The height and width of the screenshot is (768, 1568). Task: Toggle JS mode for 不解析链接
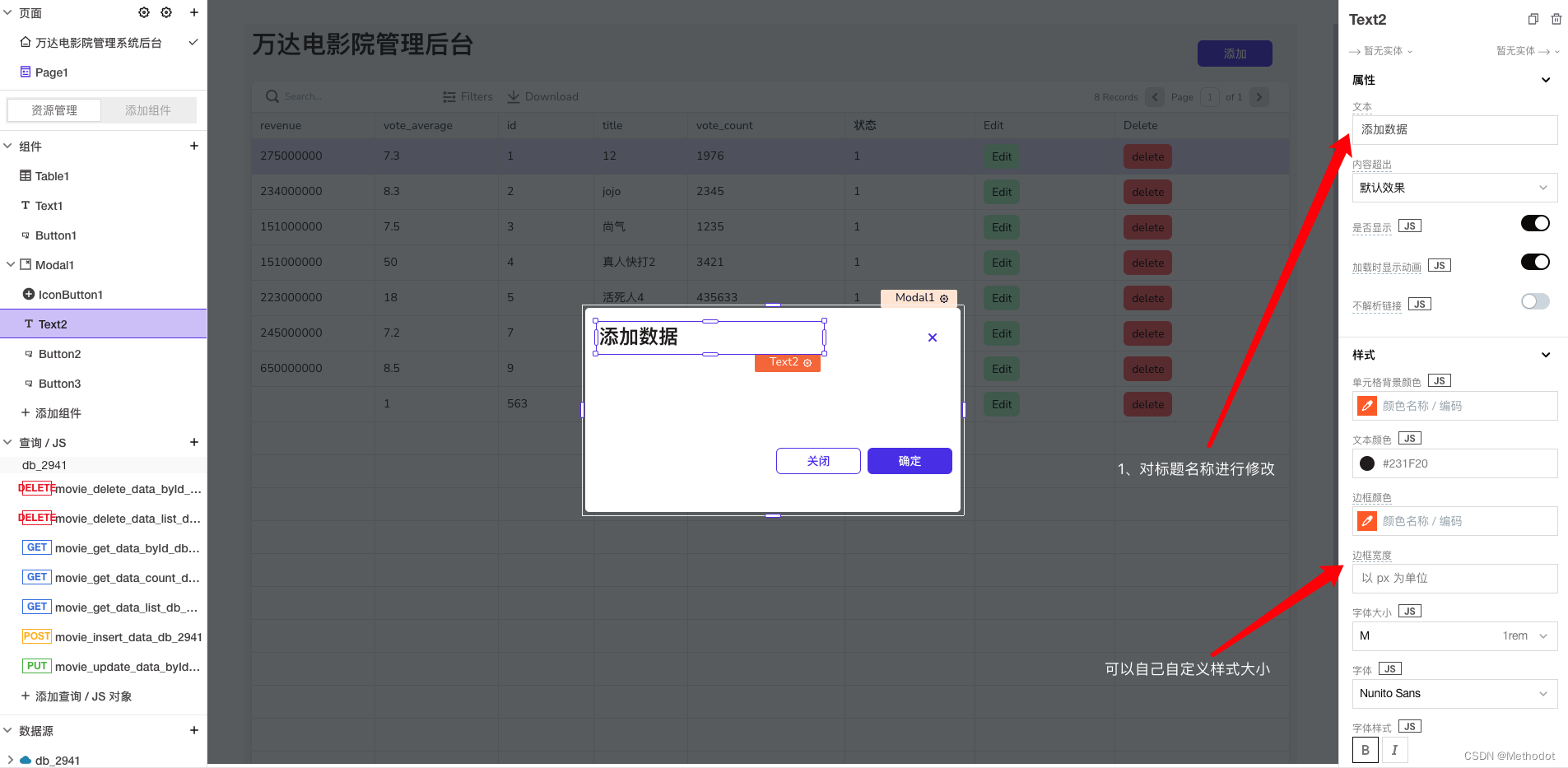(1420, 305)
